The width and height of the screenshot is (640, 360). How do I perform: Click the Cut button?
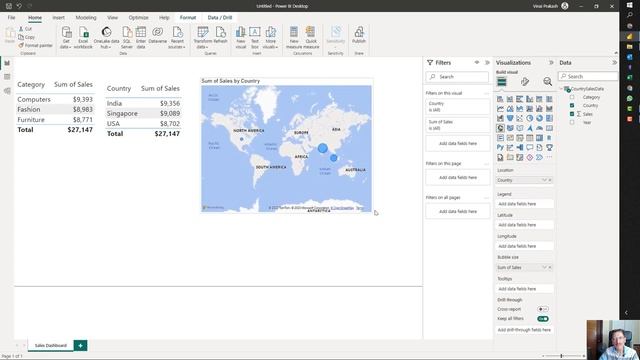(x=25, y=29)
